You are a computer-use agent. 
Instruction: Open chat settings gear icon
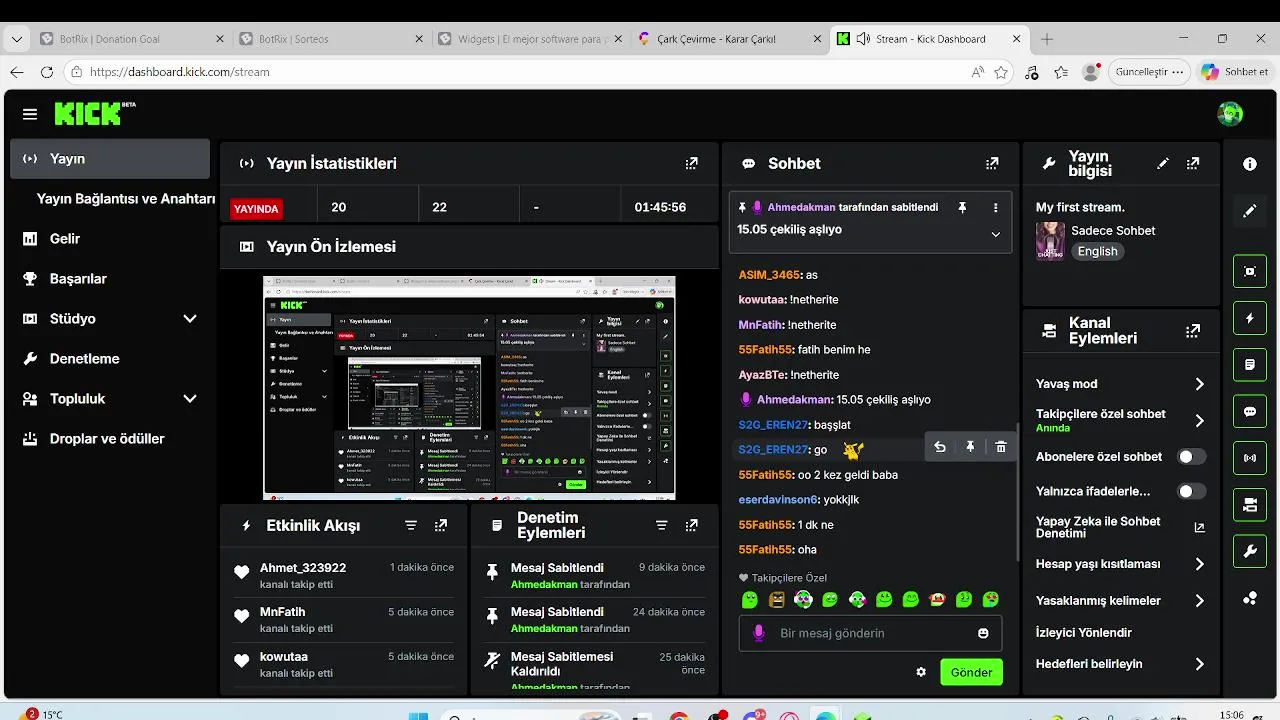pos(921,672)
